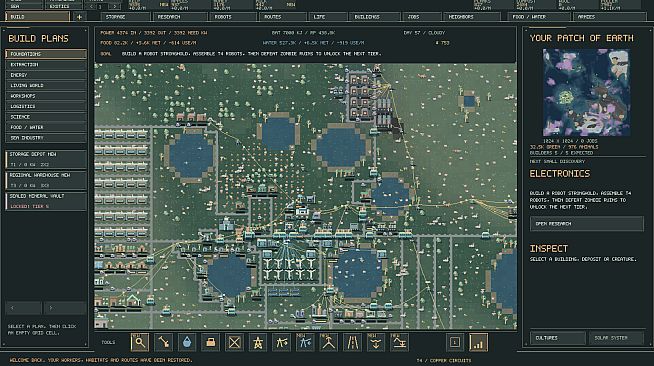This screenshot has width=654, height=366.
Task: Select the Workshops build category
Action: click(46, 96)
